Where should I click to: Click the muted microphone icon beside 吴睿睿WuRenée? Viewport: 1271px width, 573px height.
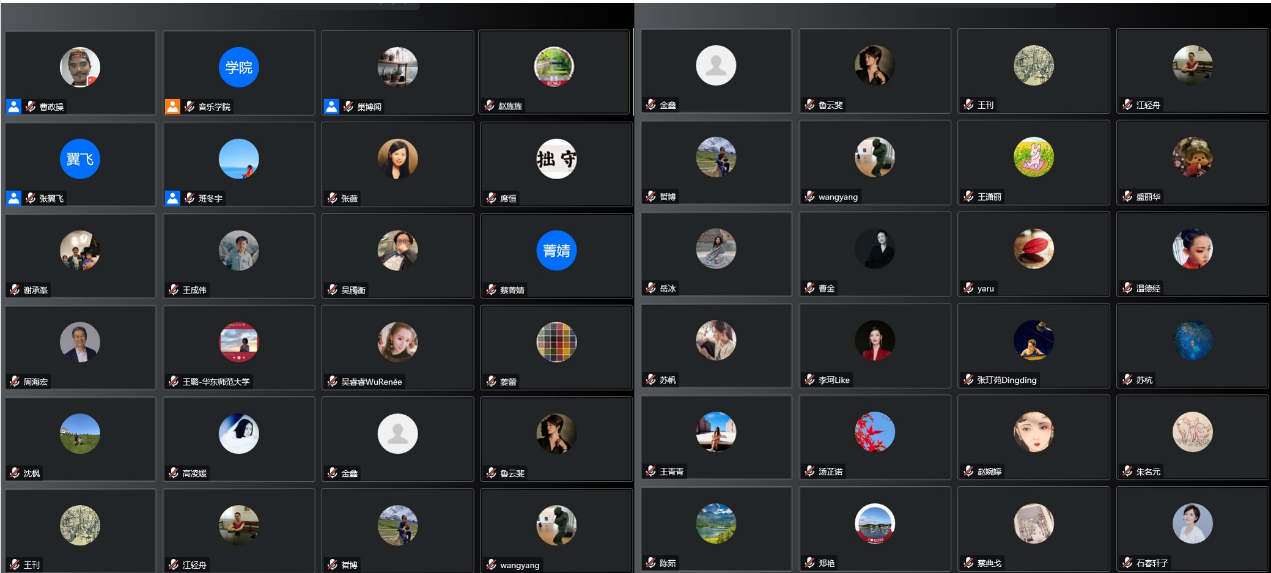coord(332,382)
